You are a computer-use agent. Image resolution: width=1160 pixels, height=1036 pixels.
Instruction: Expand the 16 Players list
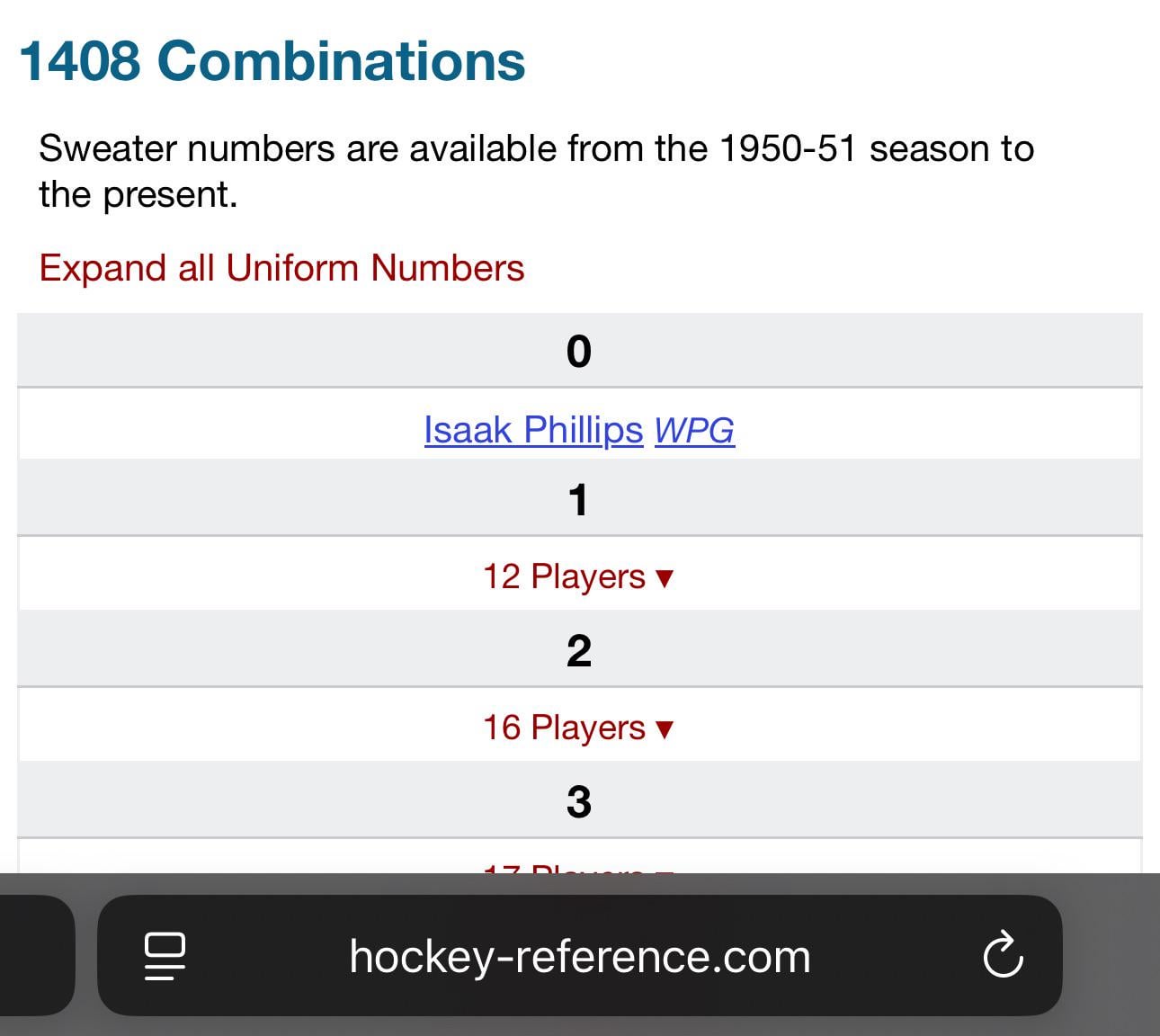point(564,728)
